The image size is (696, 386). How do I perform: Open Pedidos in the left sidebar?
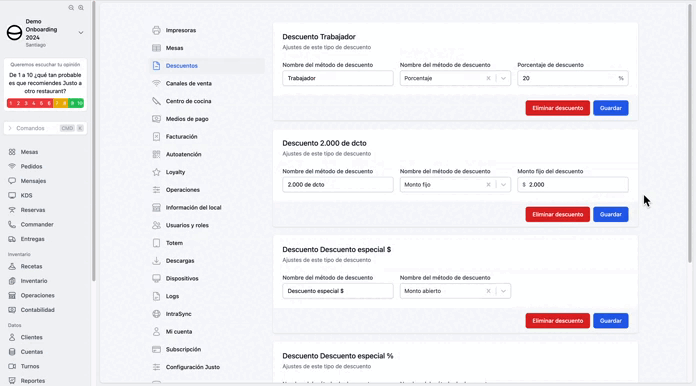pos(31,166)
